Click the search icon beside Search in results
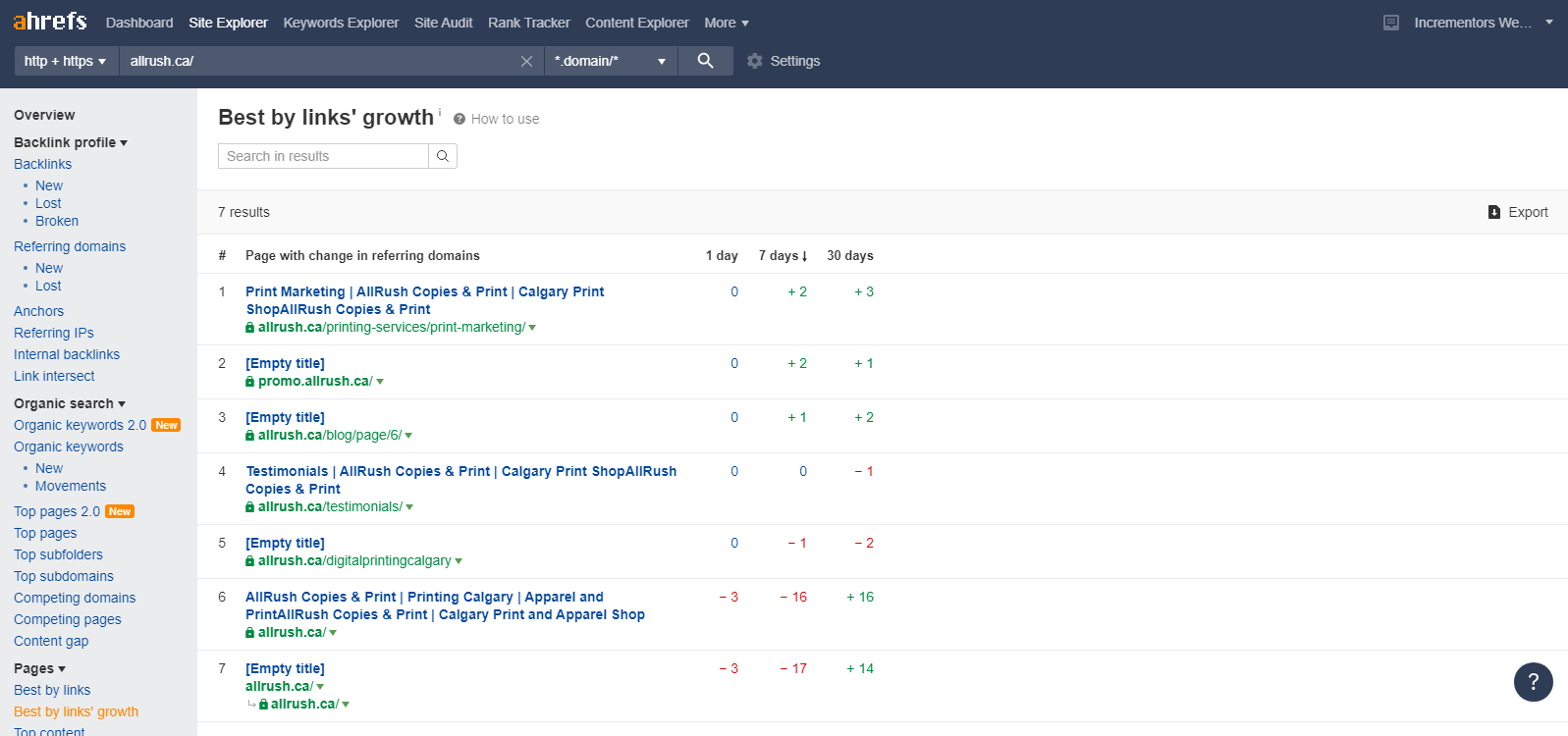The width and height of the screenshot is (1568, 736). 443,156
